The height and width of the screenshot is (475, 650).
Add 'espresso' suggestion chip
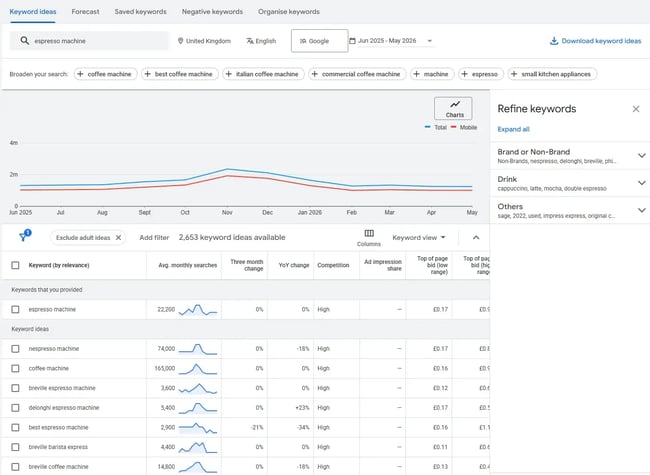pyautogui.click(x=481, y=74)
